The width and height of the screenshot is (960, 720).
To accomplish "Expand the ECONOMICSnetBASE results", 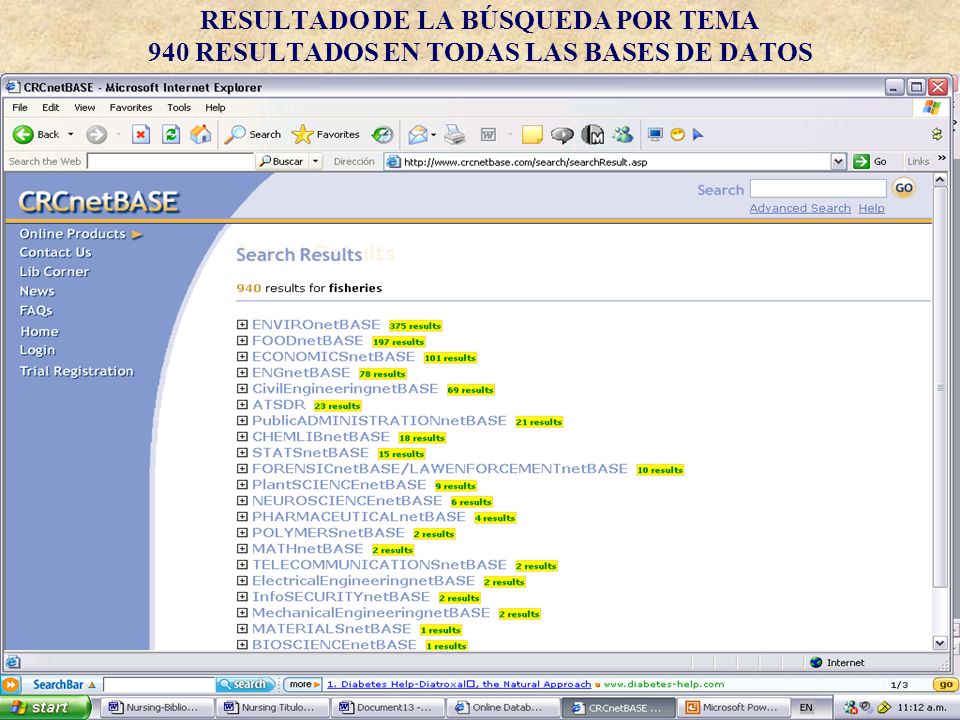I will pyautogui.click(x=242, y=356).
